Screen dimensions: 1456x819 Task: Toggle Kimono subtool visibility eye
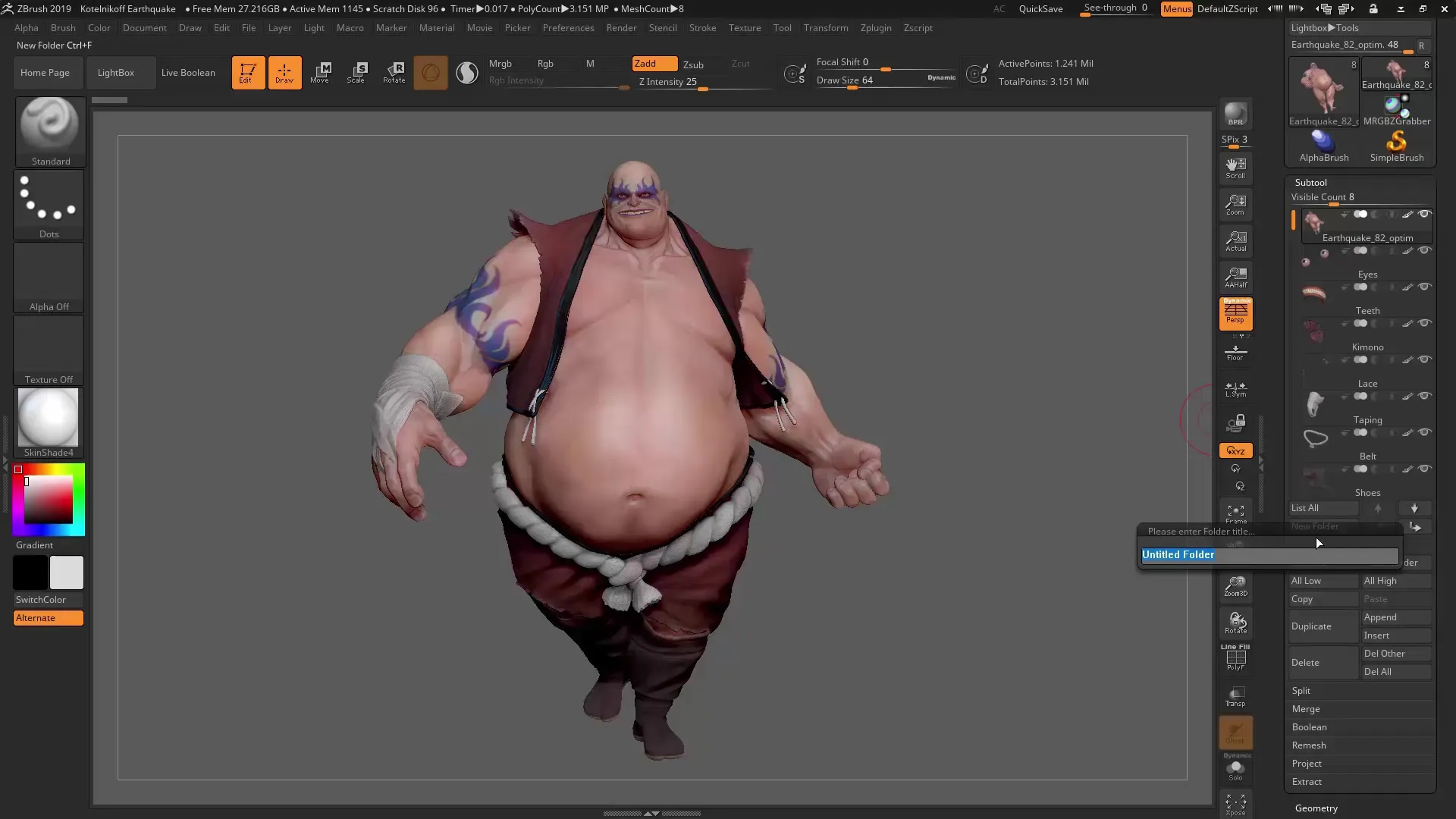1425,324
